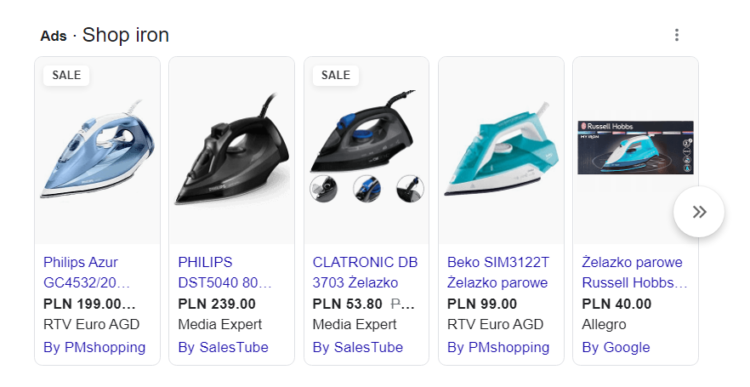Open the blue Philips Azur iron image
750x387 pixels.
tap(98, 148)
